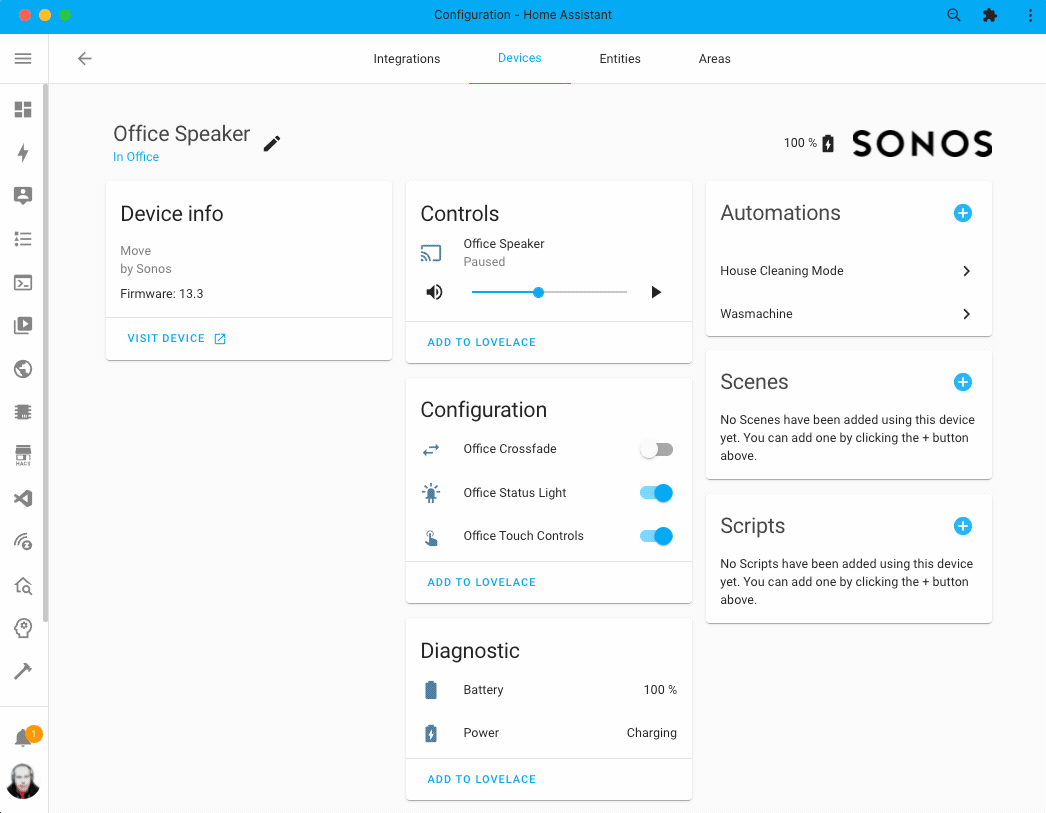Enable the Office Crossfade toggle
Screen dimensions: 1046x813
[x=656, y=449]
